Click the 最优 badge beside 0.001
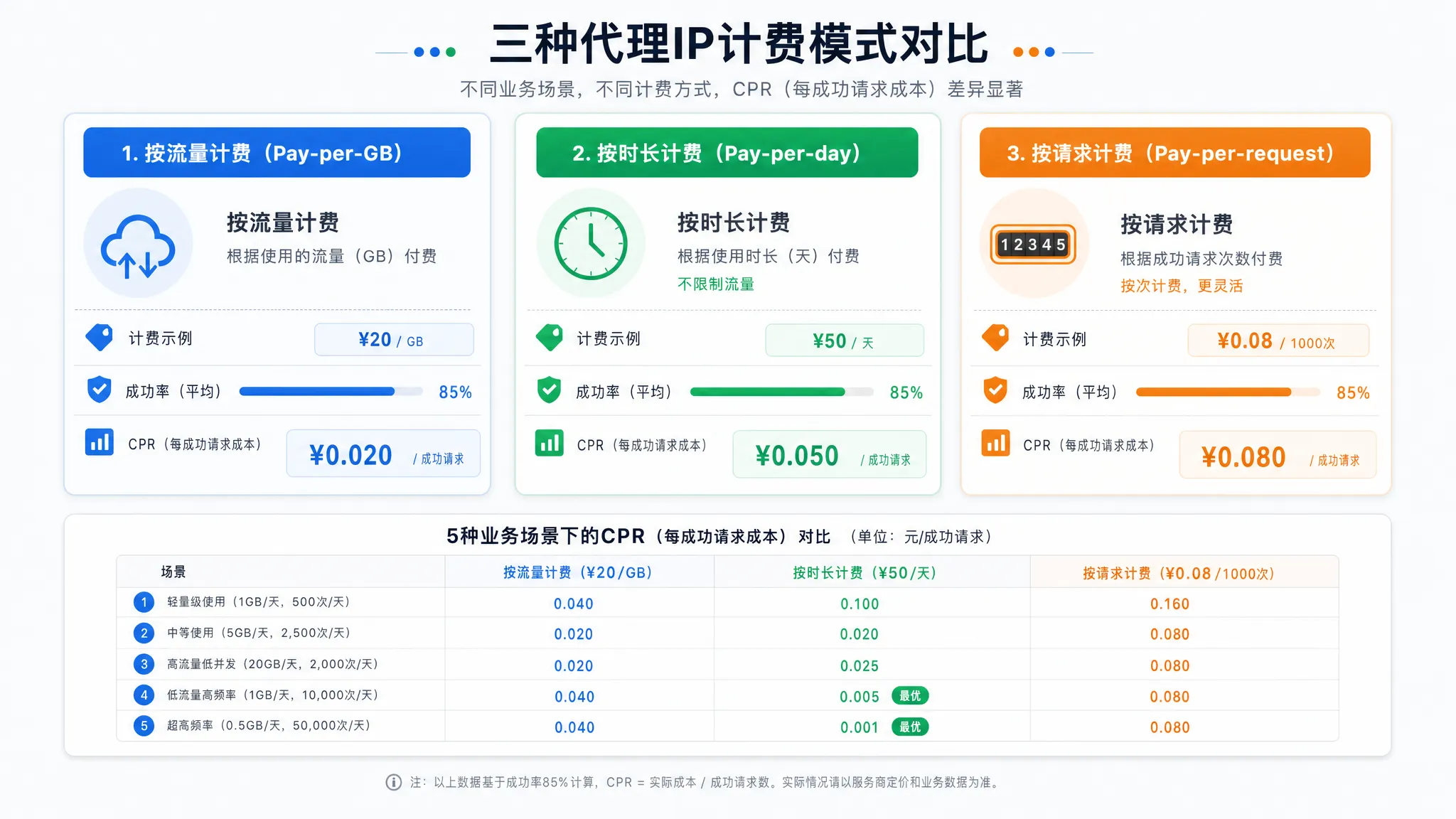 (x=910, y=727)
